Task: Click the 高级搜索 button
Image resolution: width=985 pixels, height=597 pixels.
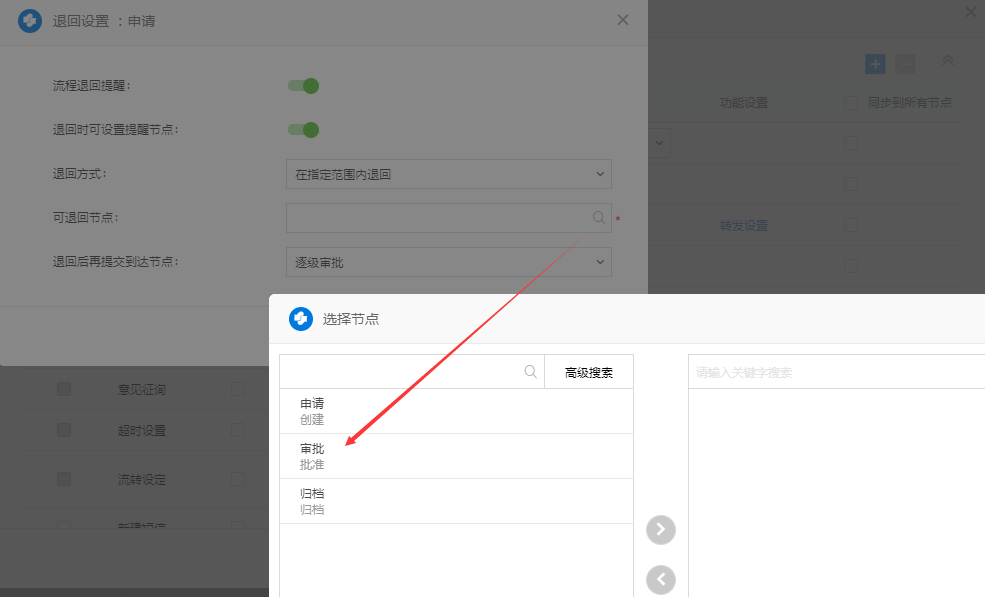Action: point(588,372)
